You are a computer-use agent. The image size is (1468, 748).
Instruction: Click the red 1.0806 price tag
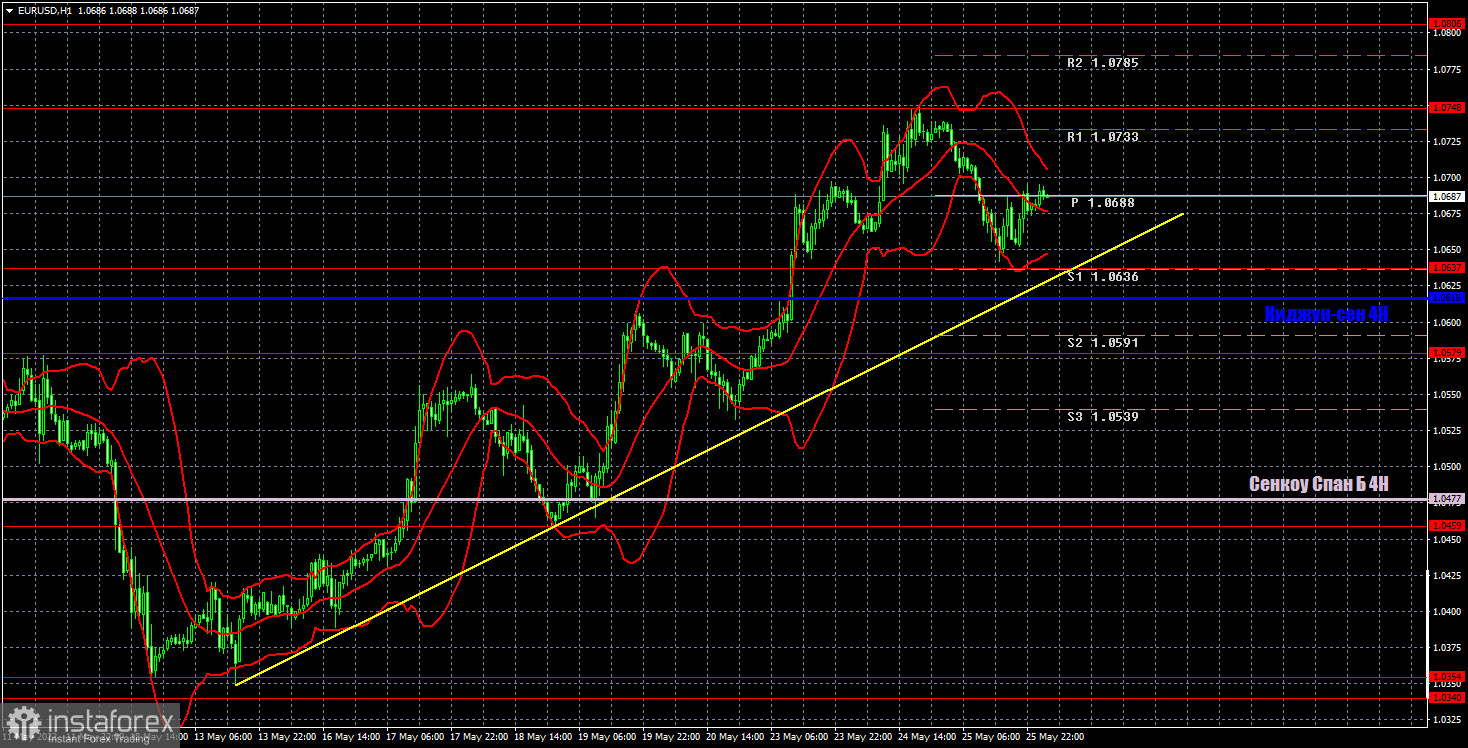click(1447, 23)
